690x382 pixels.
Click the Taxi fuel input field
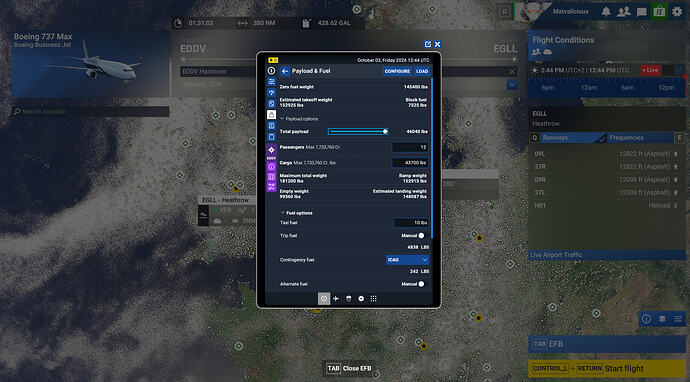411,223
